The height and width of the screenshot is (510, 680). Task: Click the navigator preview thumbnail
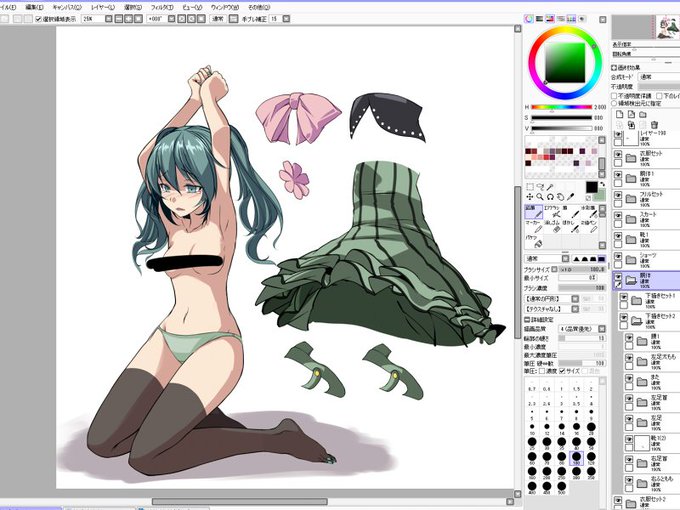coord(646,27)
